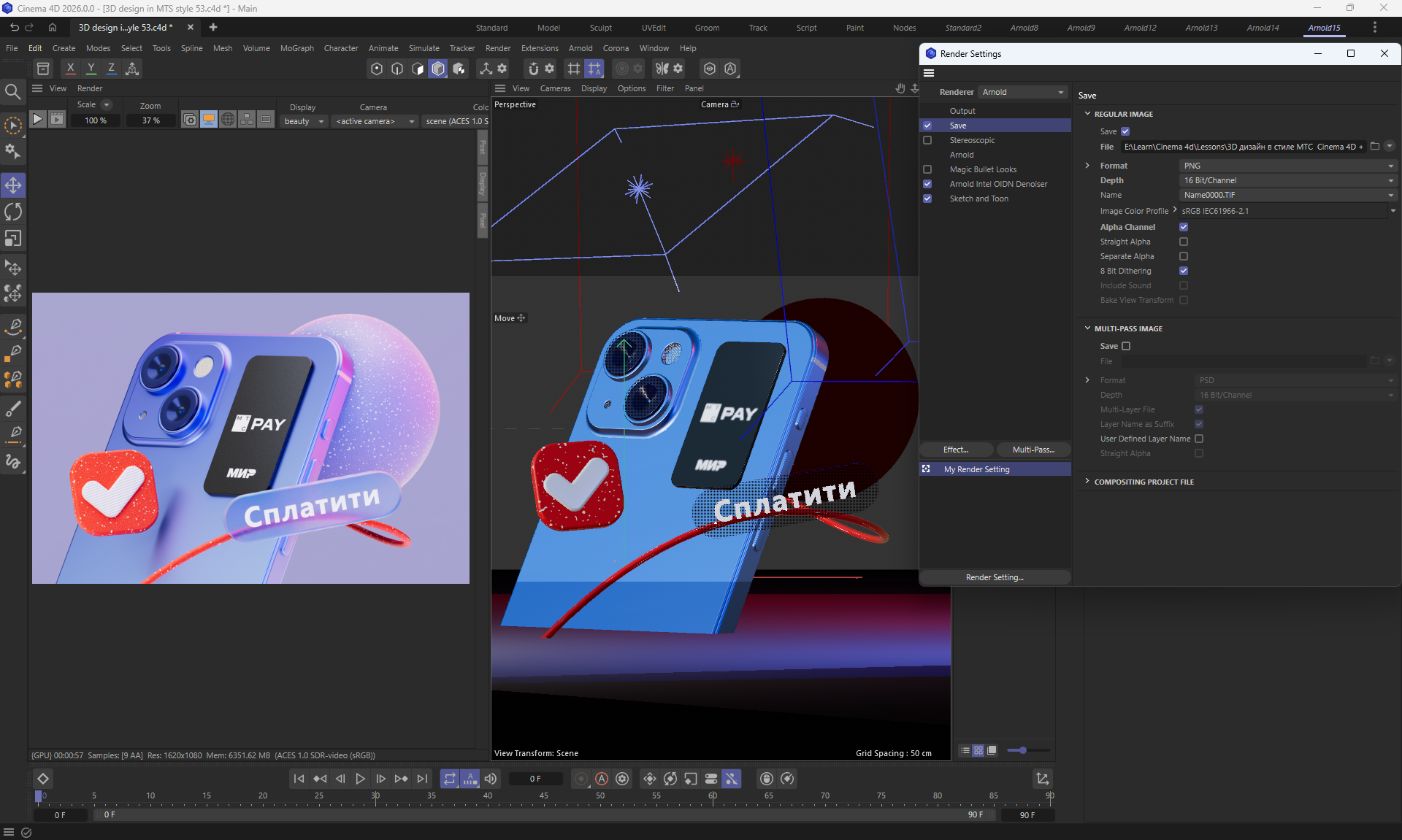The height and width of the screenshot is (840, 1402).
Task: Toggle the X axis lock icon
Action: 70,68
